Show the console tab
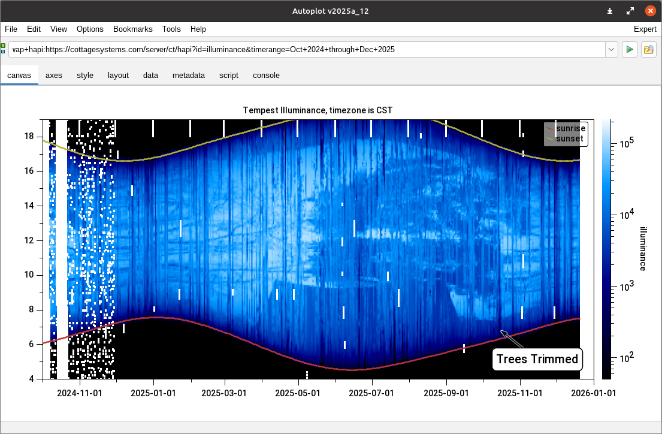Screen dimensions: 662x434 (x=266, y=75)
